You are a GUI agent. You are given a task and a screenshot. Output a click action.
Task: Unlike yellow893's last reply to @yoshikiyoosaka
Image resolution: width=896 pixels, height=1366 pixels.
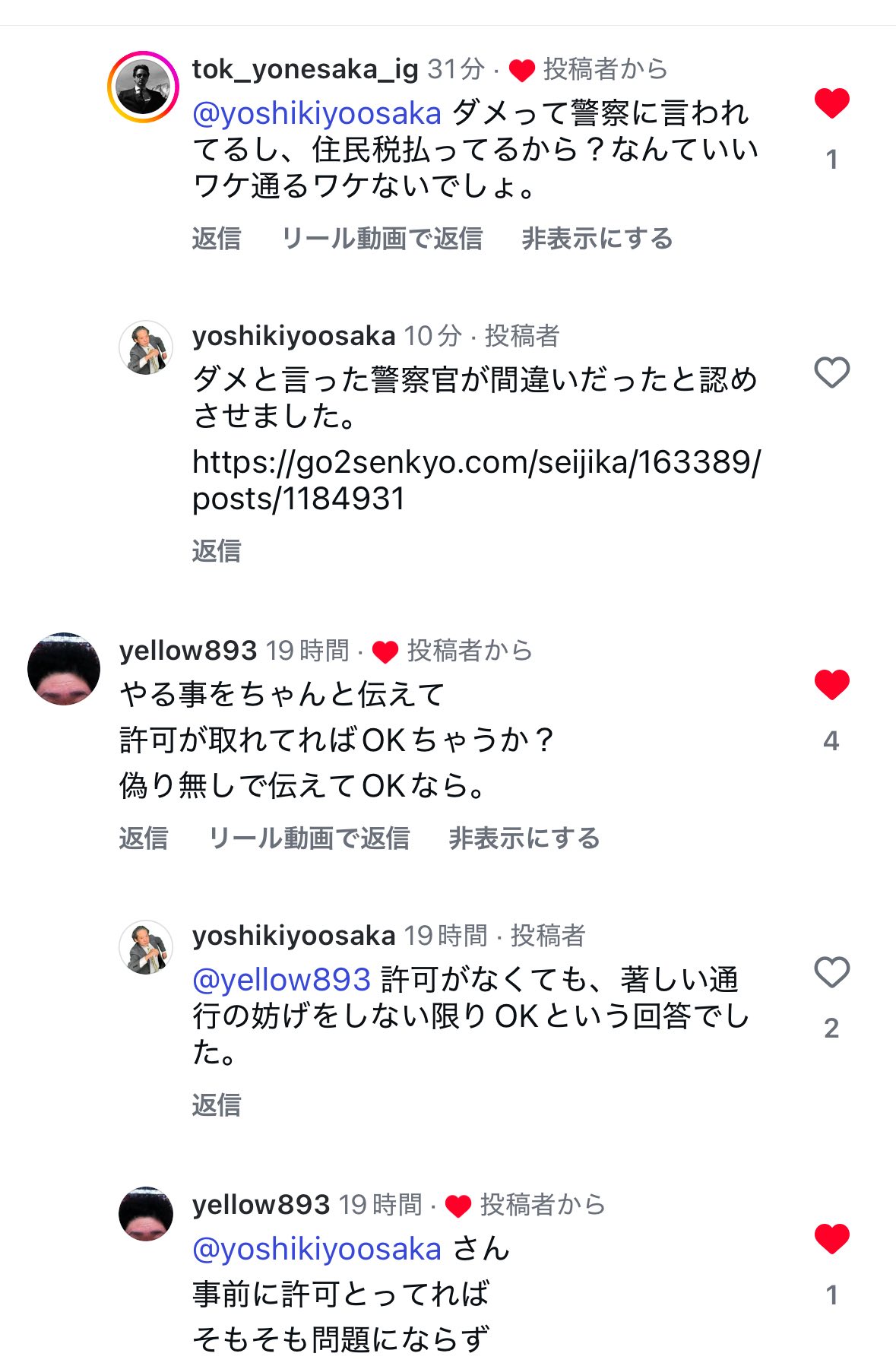coord(831,1239)
